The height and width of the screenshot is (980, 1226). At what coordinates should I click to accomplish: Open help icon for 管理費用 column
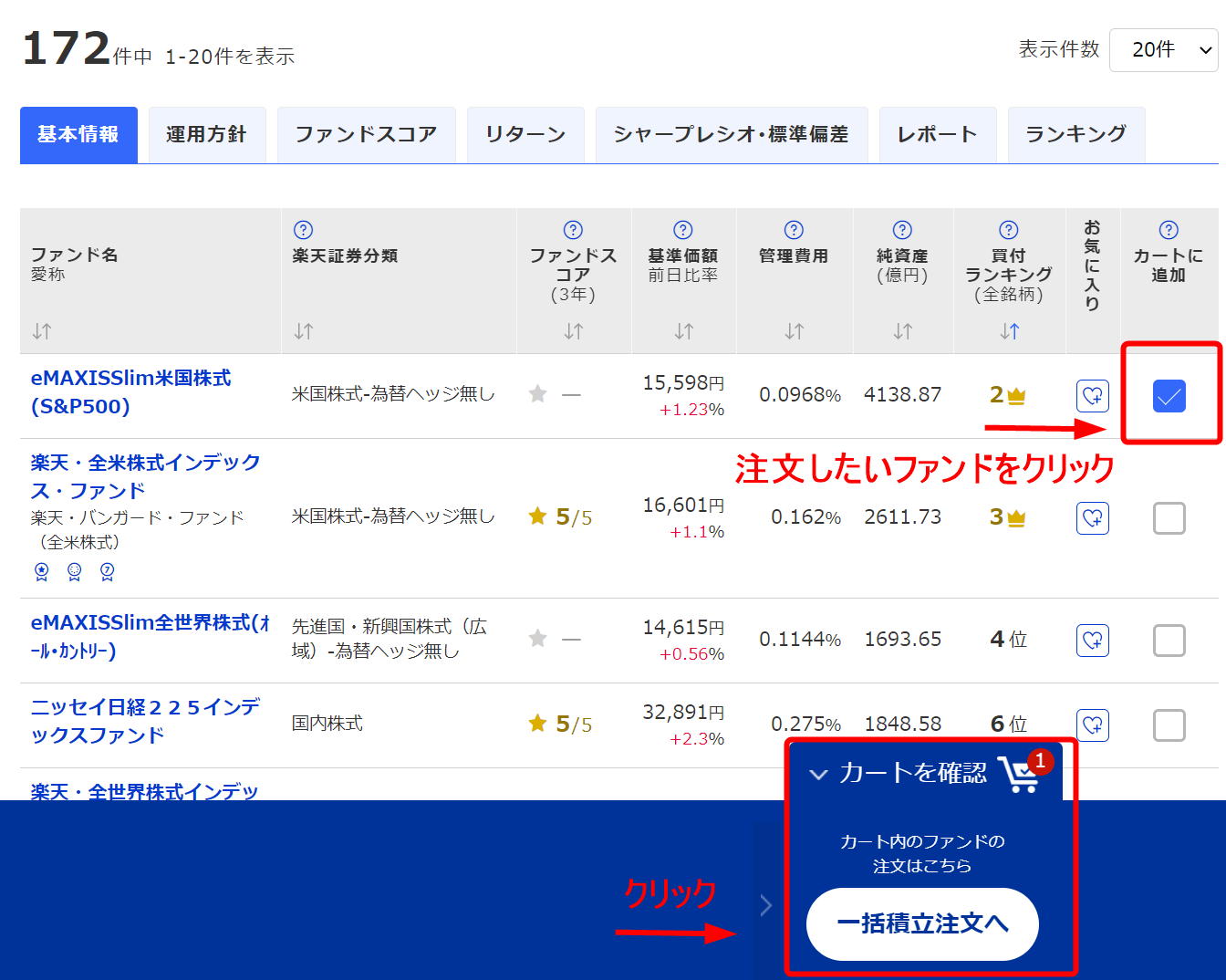pos(794,230)
